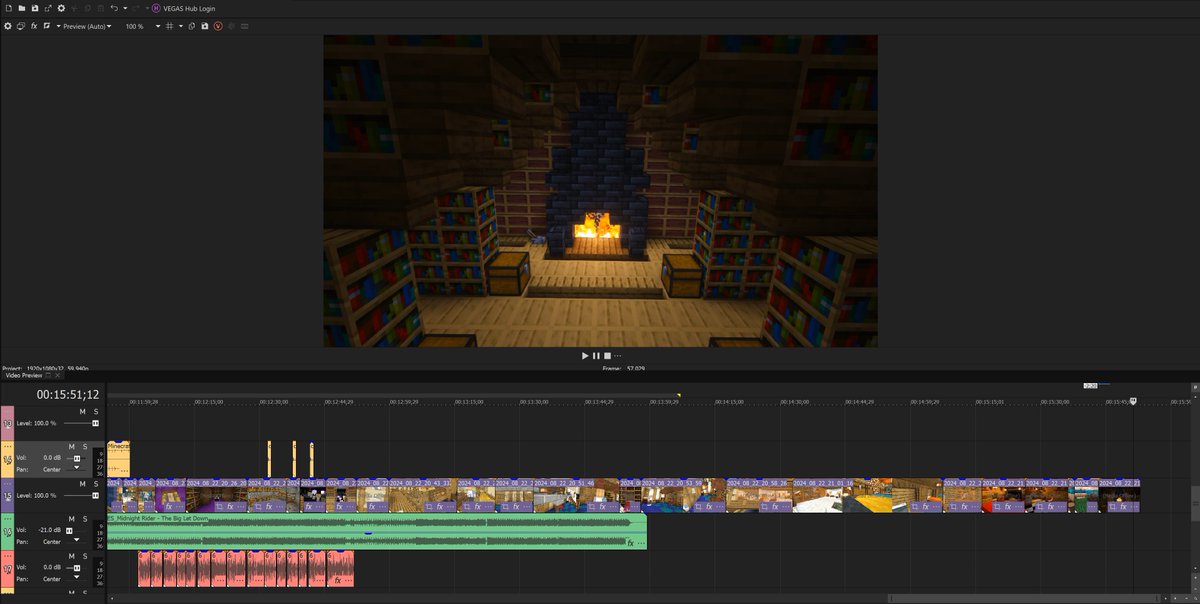Undo the last action

[114, 8]
